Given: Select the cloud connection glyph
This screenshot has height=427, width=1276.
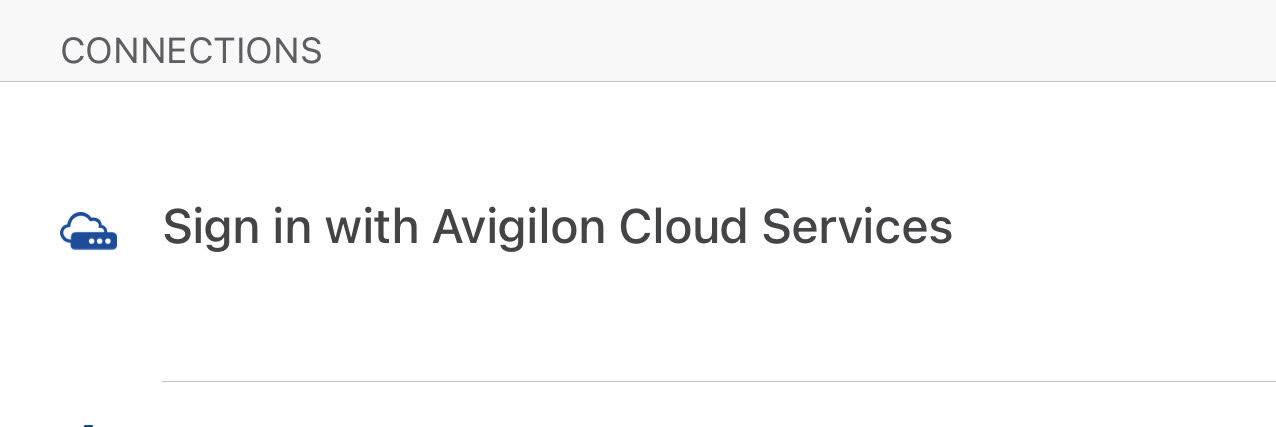Looking at the screenshot, I should coord(89,231).
